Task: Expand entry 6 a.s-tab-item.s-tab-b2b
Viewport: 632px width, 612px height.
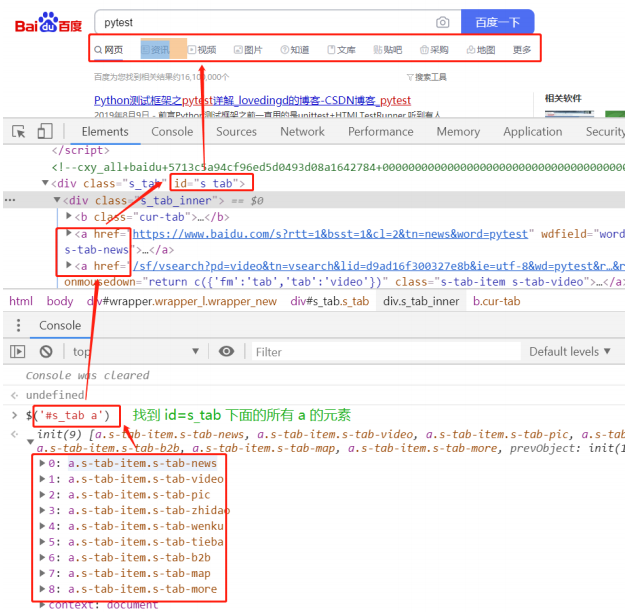Action: pyautogui.click(x=42, y=557)
